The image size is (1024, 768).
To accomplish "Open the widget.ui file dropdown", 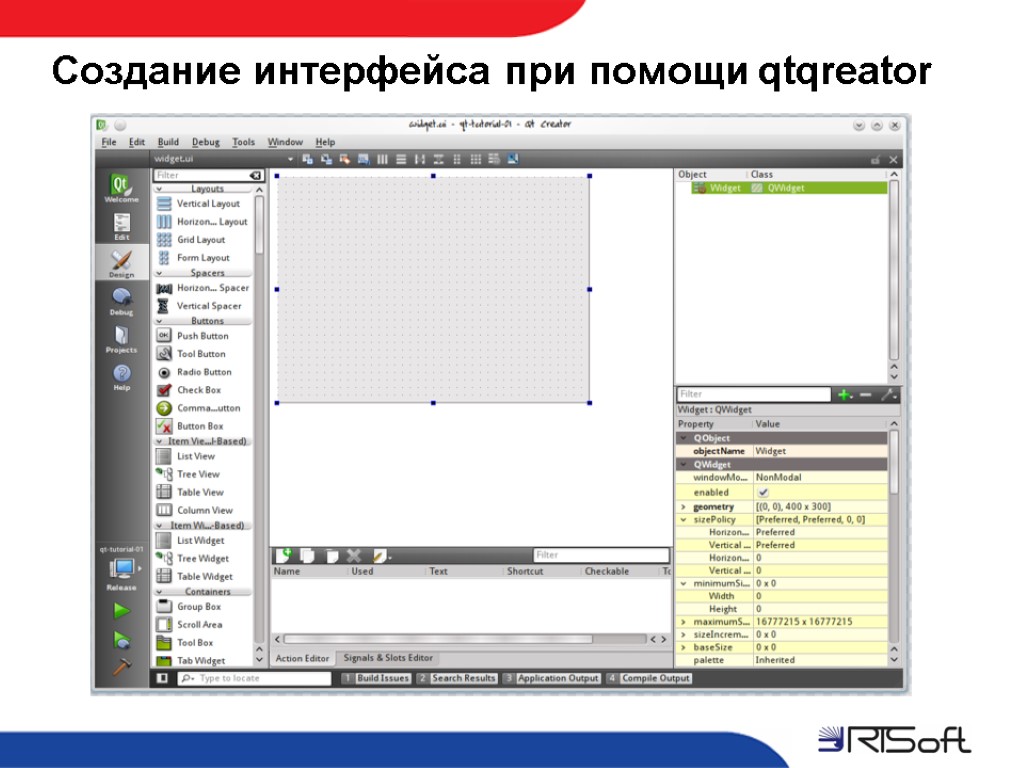I will [x=290, y=159].
